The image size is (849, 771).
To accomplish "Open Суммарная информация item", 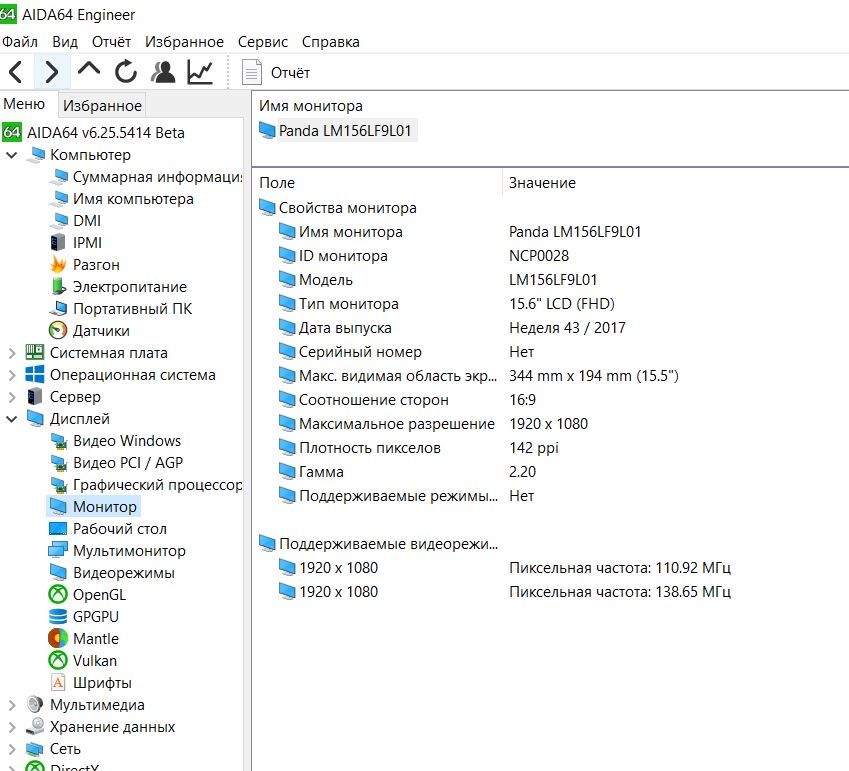I will point(146,177).
